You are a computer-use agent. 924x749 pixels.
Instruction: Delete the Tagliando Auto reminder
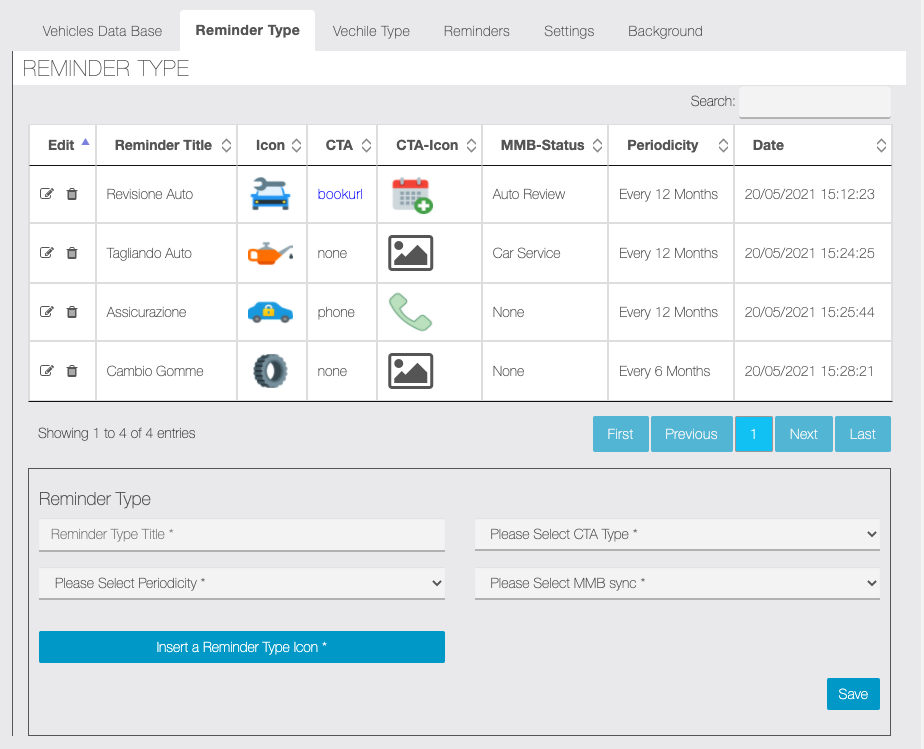point(72,253)
